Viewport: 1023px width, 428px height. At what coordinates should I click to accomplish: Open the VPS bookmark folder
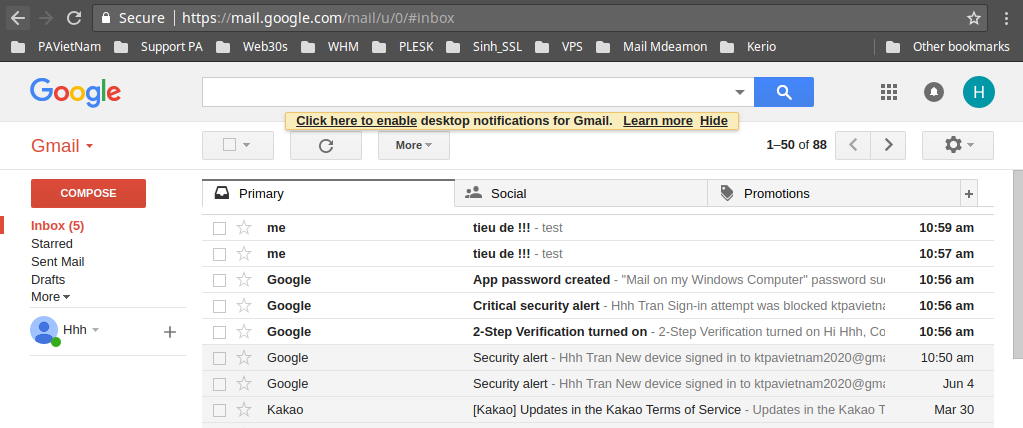(x=559, y=47)
